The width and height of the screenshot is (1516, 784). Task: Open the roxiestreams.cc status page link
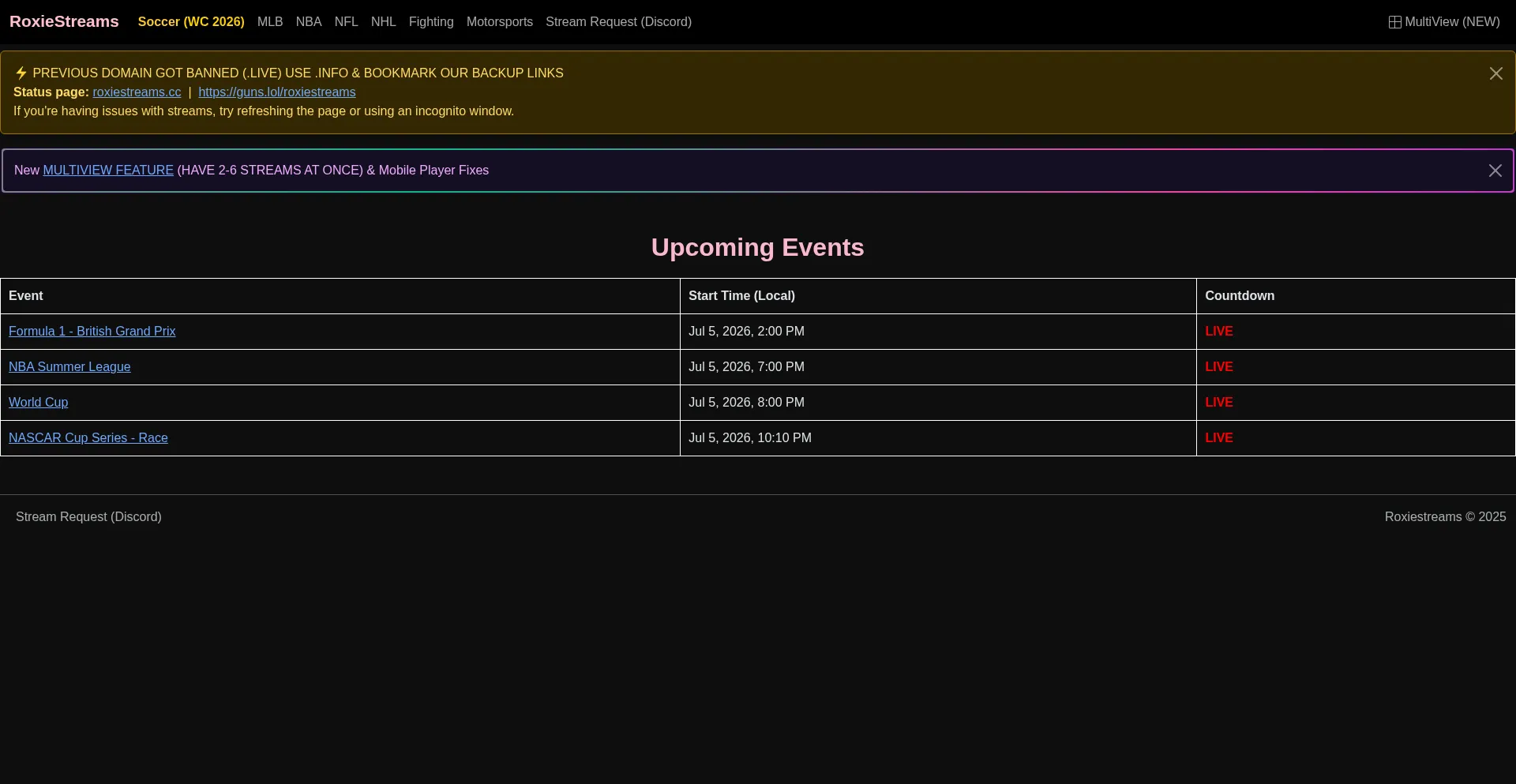point(137,92)
